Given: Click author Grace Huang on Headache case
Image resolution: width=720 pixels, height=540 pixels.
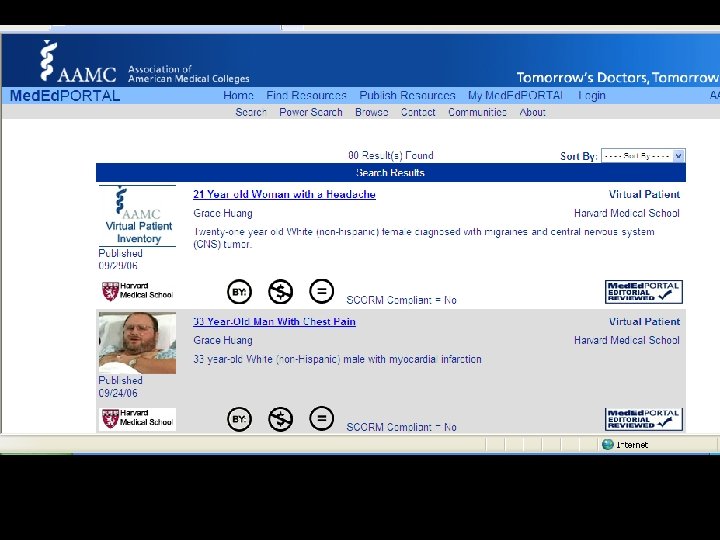Looking at the screenshot, I should 223,213.
